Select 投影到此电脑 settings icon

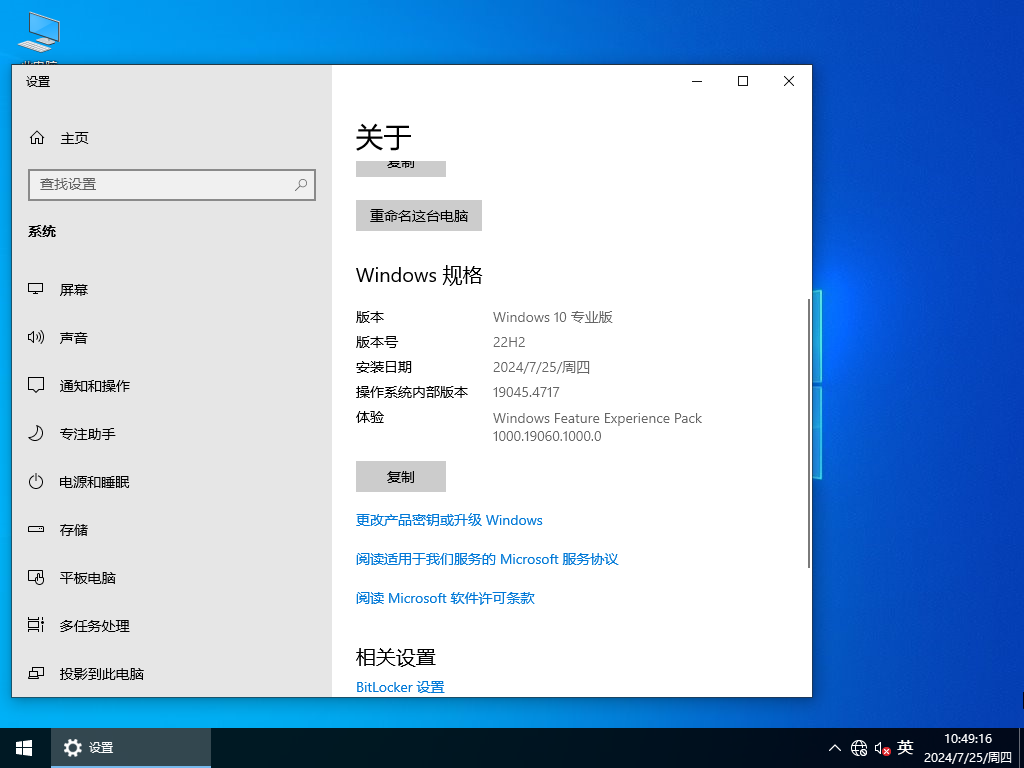pos(37,673)
